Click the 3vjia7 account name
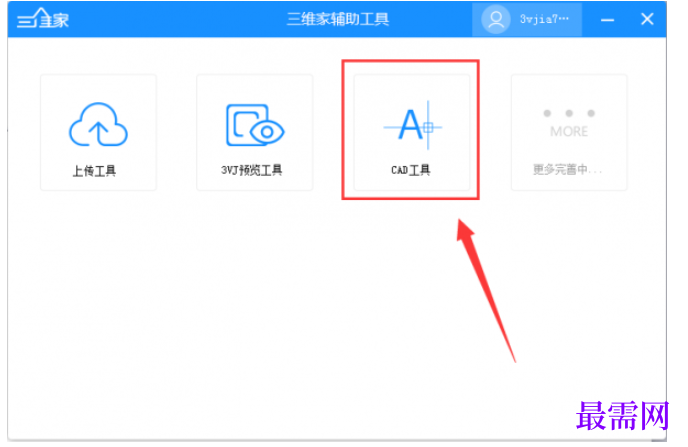The image size is (688, 447). [x=544, y=19]
